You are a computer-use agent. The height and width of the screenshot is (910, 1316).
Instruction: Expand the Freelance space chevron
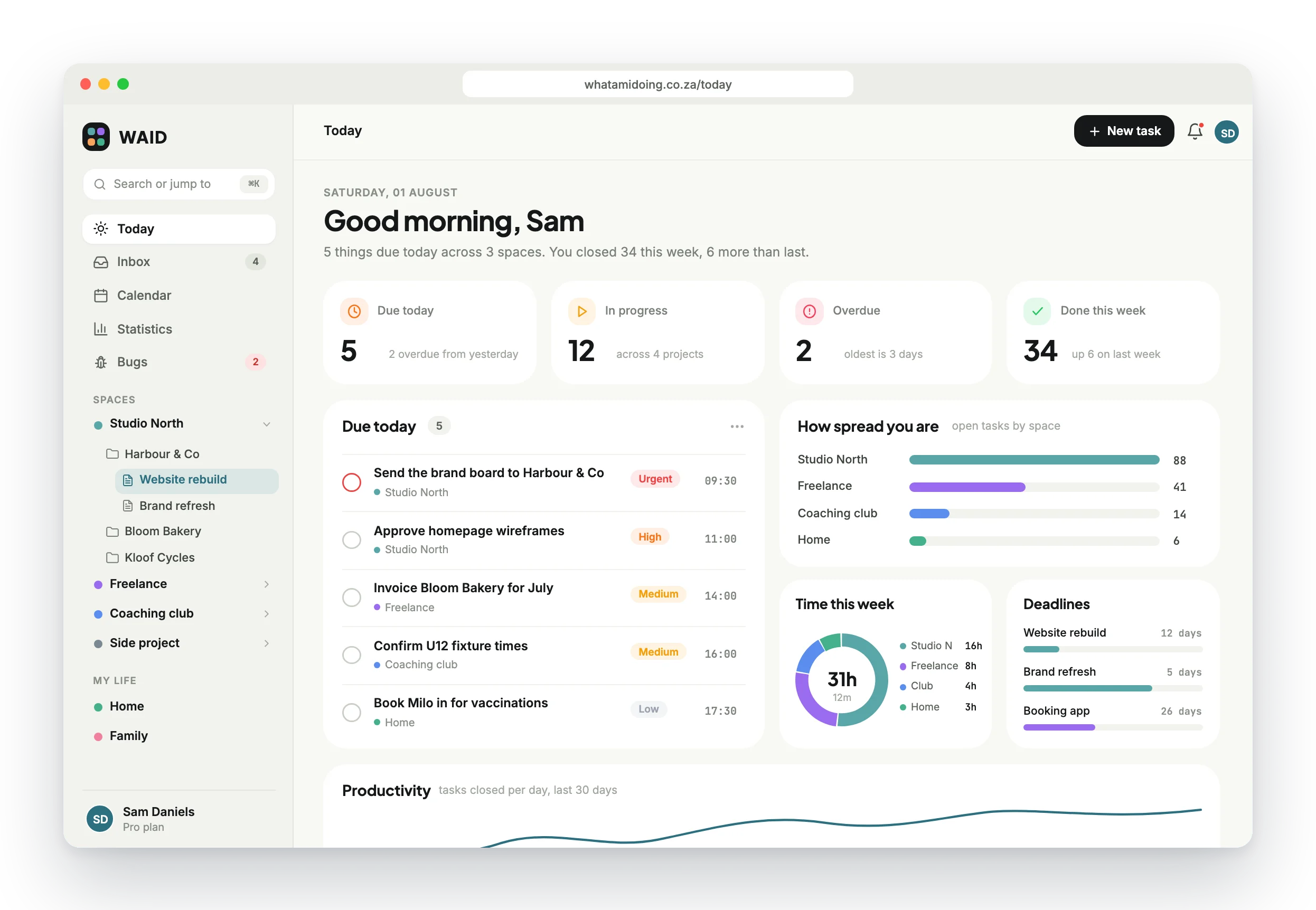[266, 584]
